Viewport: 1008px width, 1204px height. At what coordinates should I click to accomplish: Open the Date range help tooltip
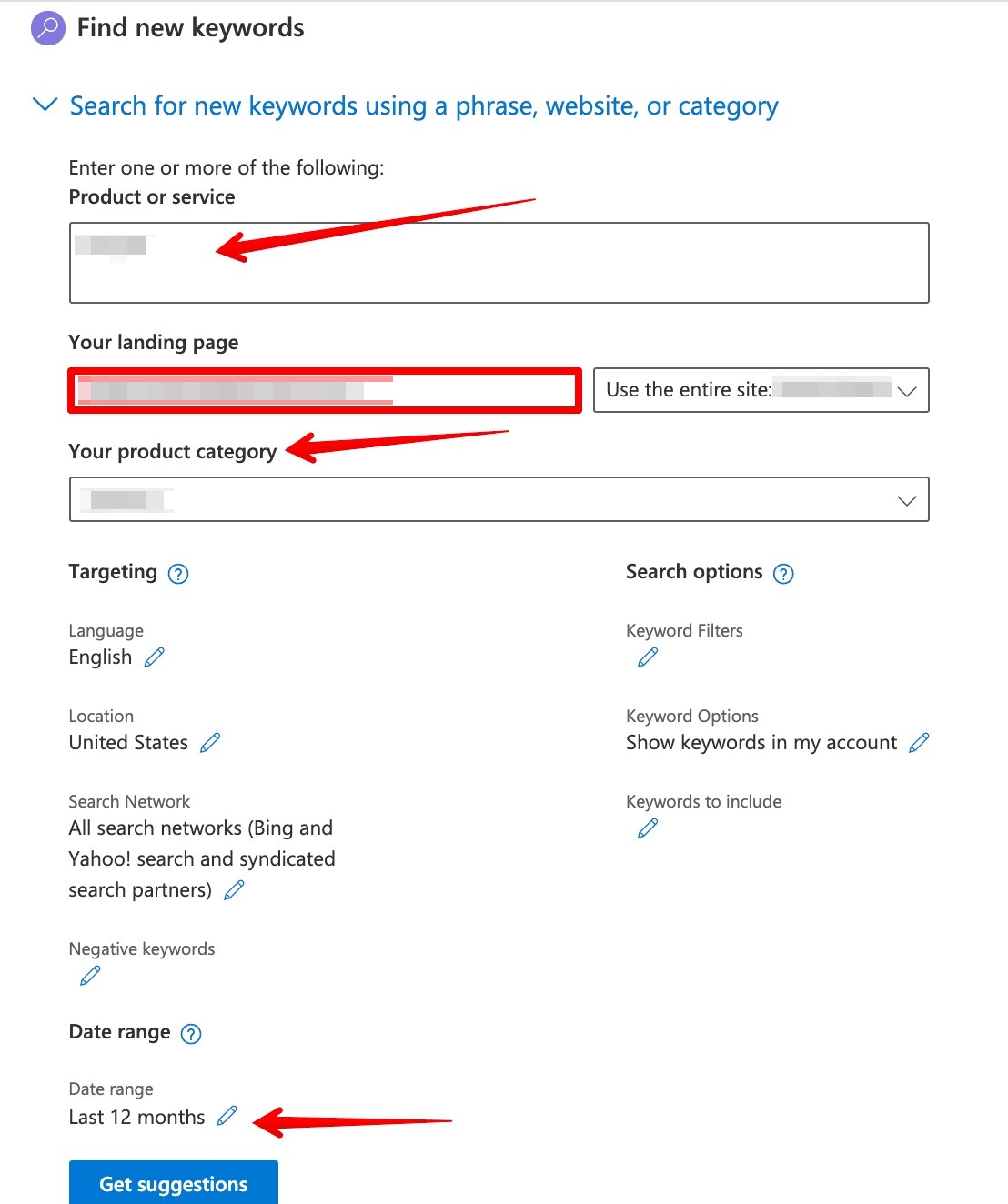190,1033
